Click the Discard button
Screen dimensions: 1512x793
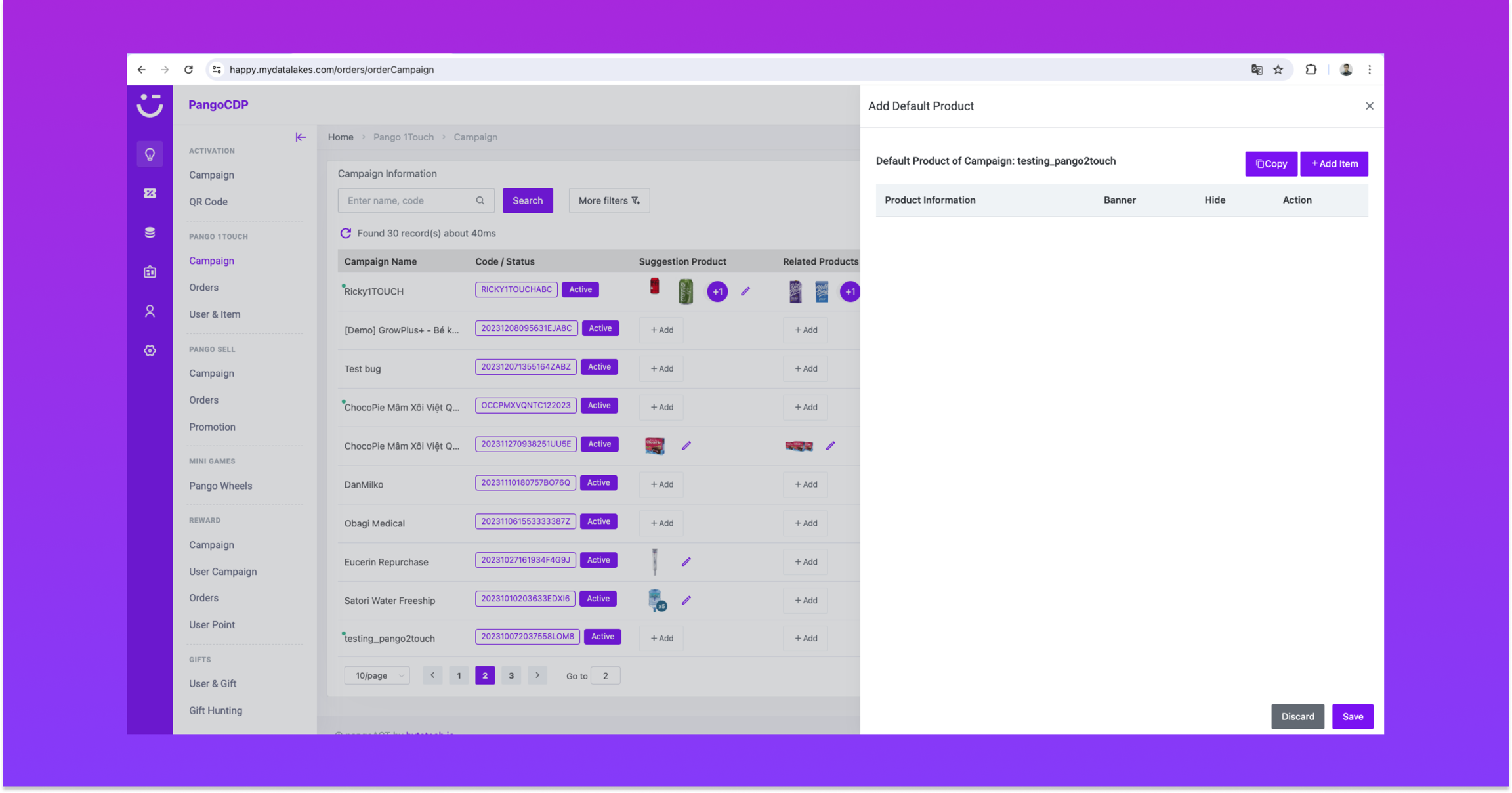tap(1297, 716)
